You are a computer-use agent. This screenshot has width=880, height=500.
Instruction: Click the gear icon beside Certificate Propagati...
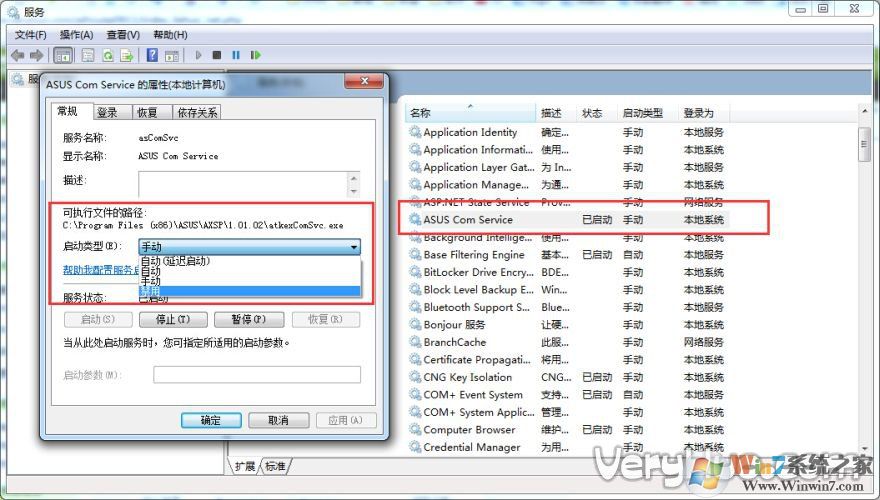click(415, 359)
